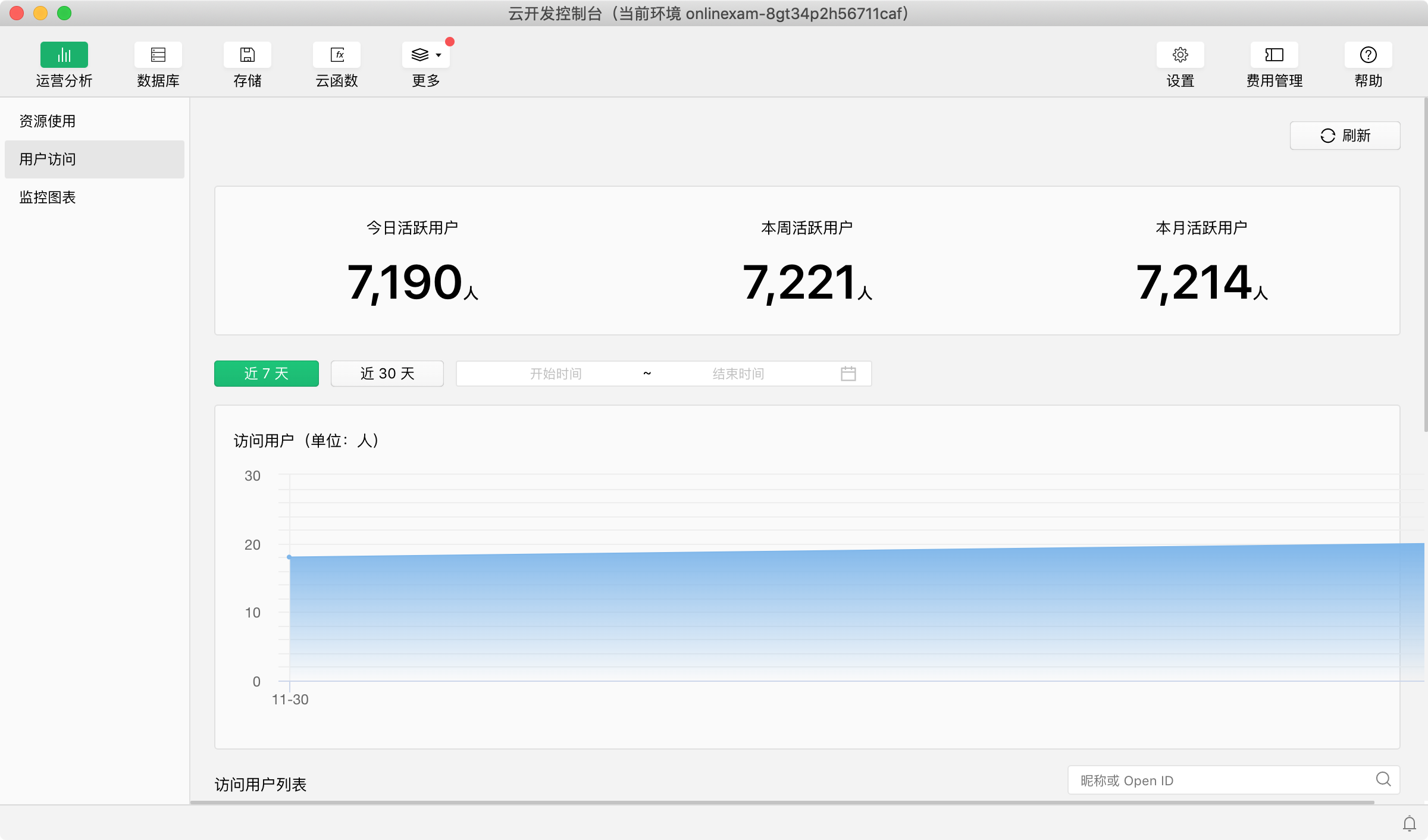Open the 帮助 help icon

click(1368, 55)
